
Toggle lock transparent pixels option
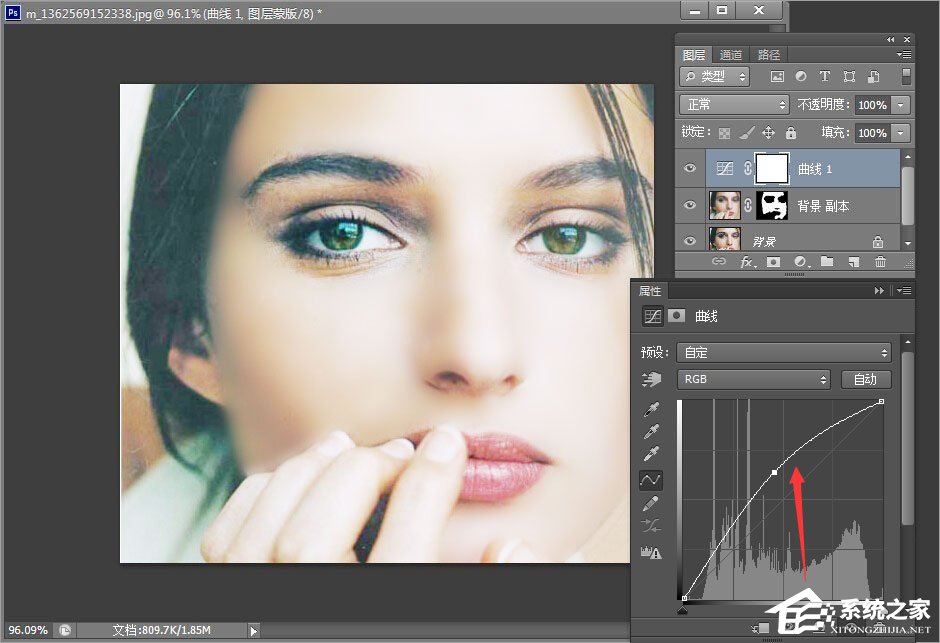(724, 132)
